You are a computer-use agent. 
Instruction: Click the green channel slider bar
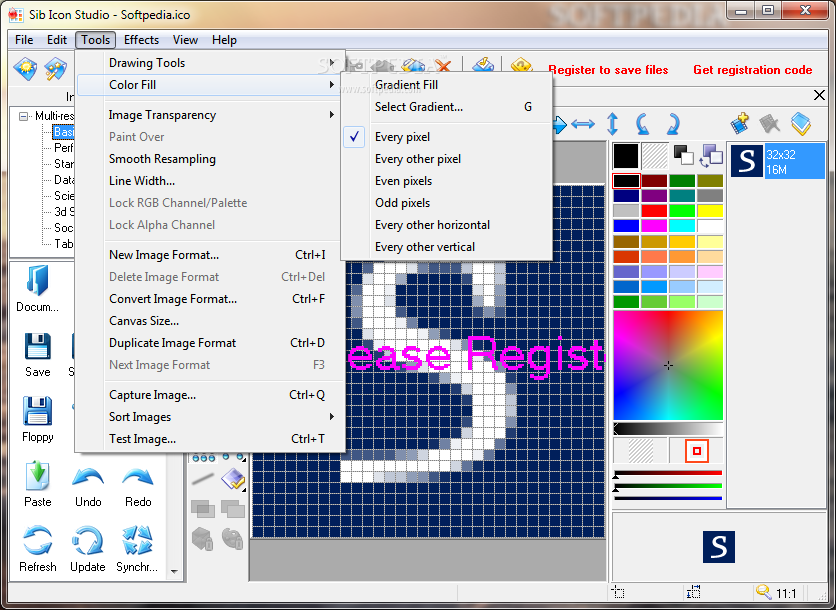coord(668,486)
